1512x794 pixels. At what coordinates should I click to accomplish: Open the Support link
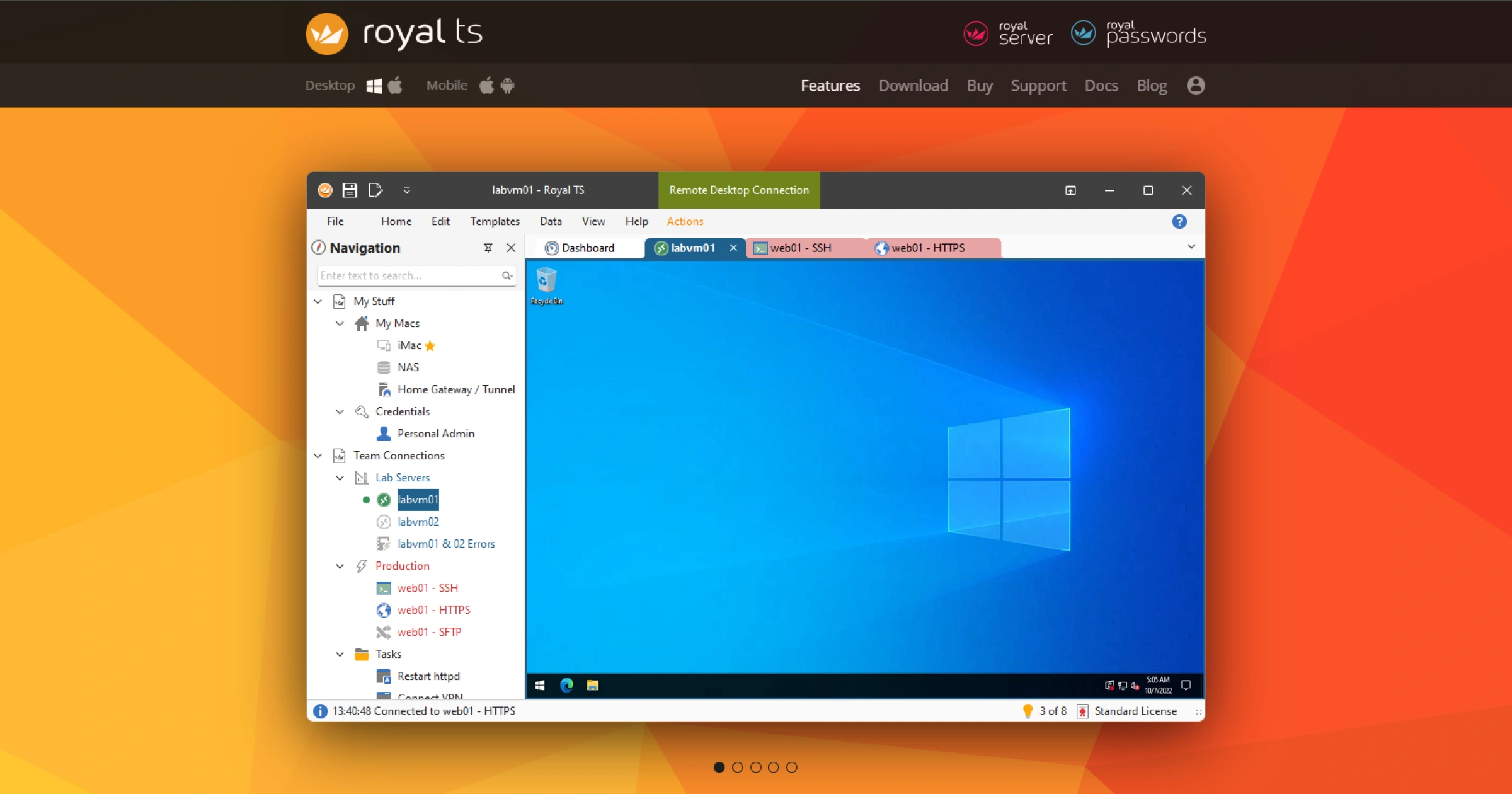tap(1038, 86)
